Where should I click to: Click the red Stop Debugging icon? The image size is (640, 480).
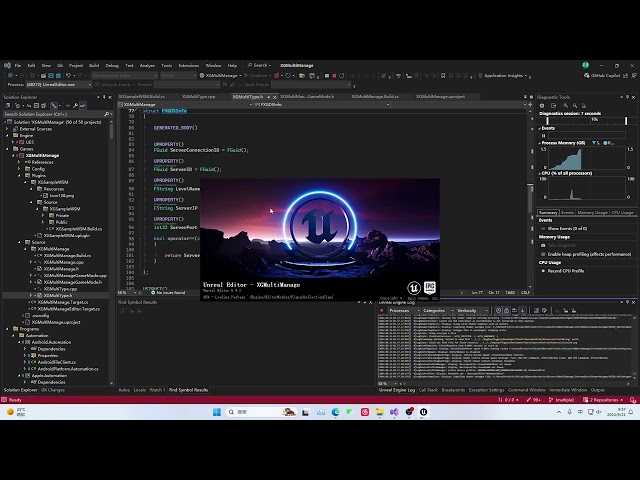tap(334, 76)
